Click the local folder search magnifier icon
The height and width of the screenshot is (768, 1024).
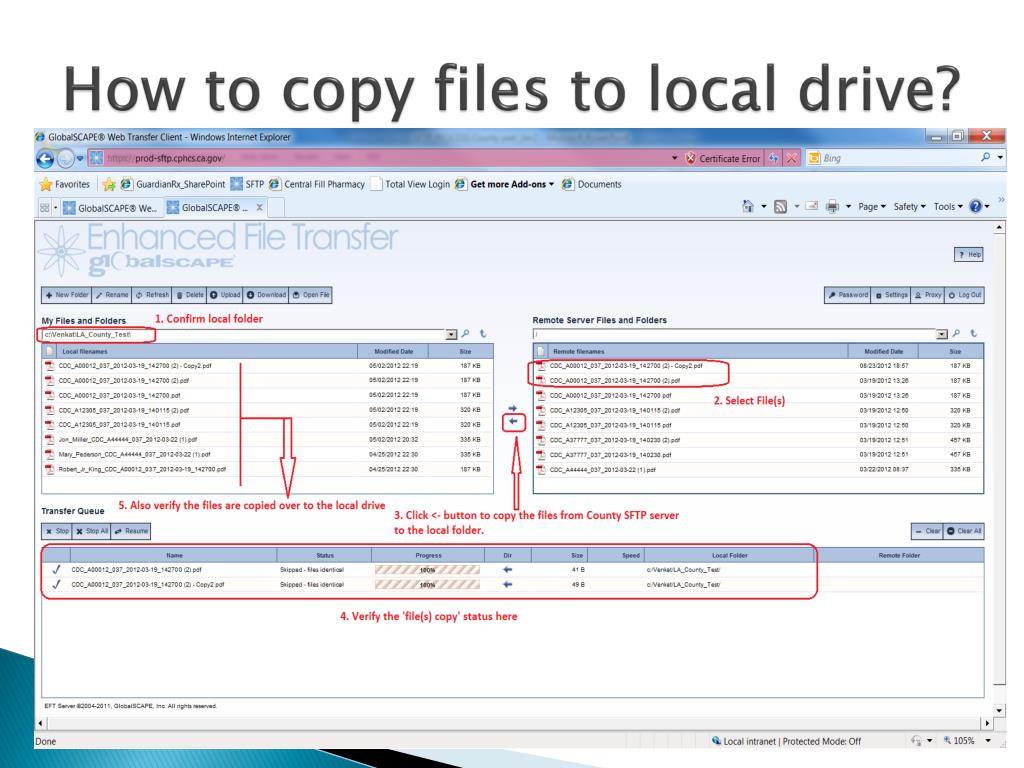[x=465, y=334]
